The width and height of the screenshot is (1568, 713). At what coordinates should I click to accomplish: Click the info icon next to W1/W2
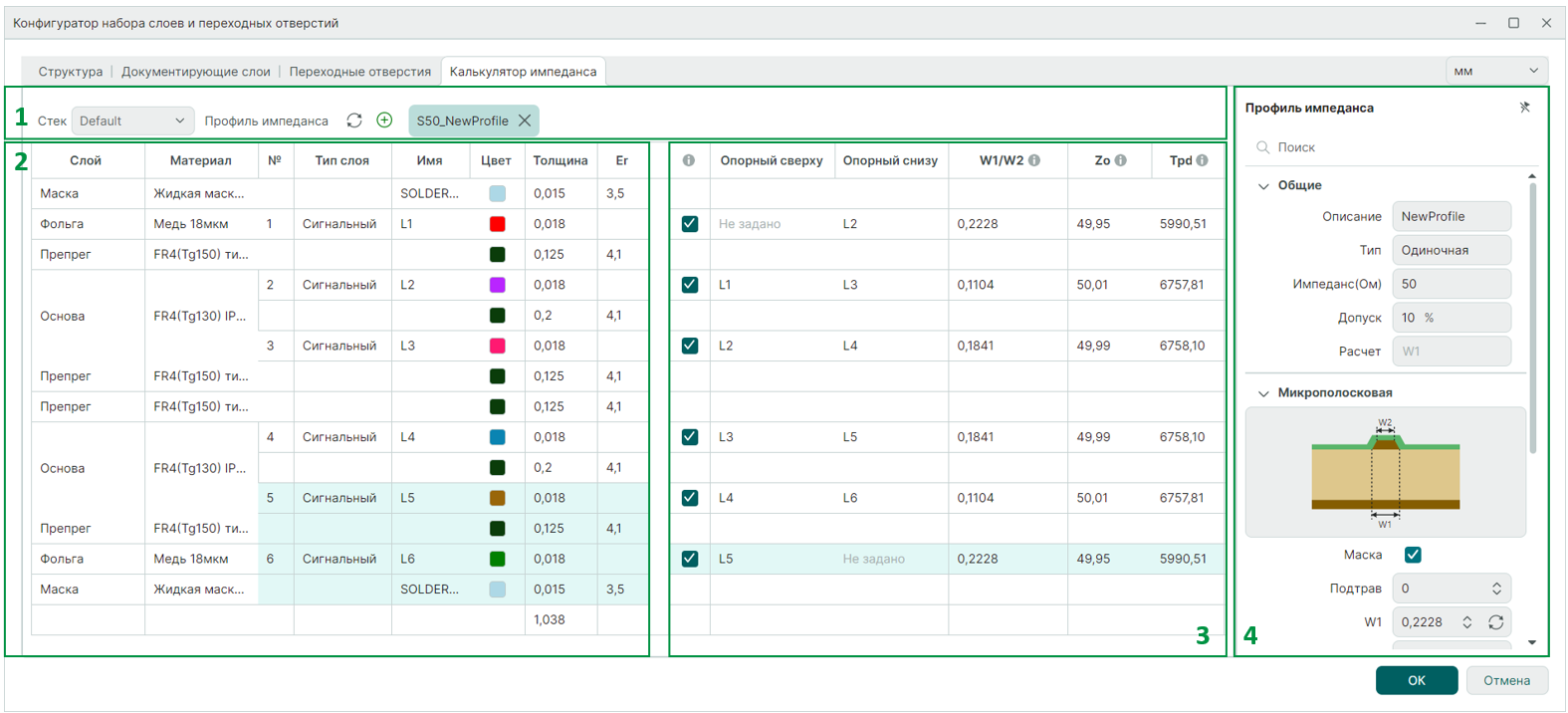pyautogui.click(x=1034, y=160)
